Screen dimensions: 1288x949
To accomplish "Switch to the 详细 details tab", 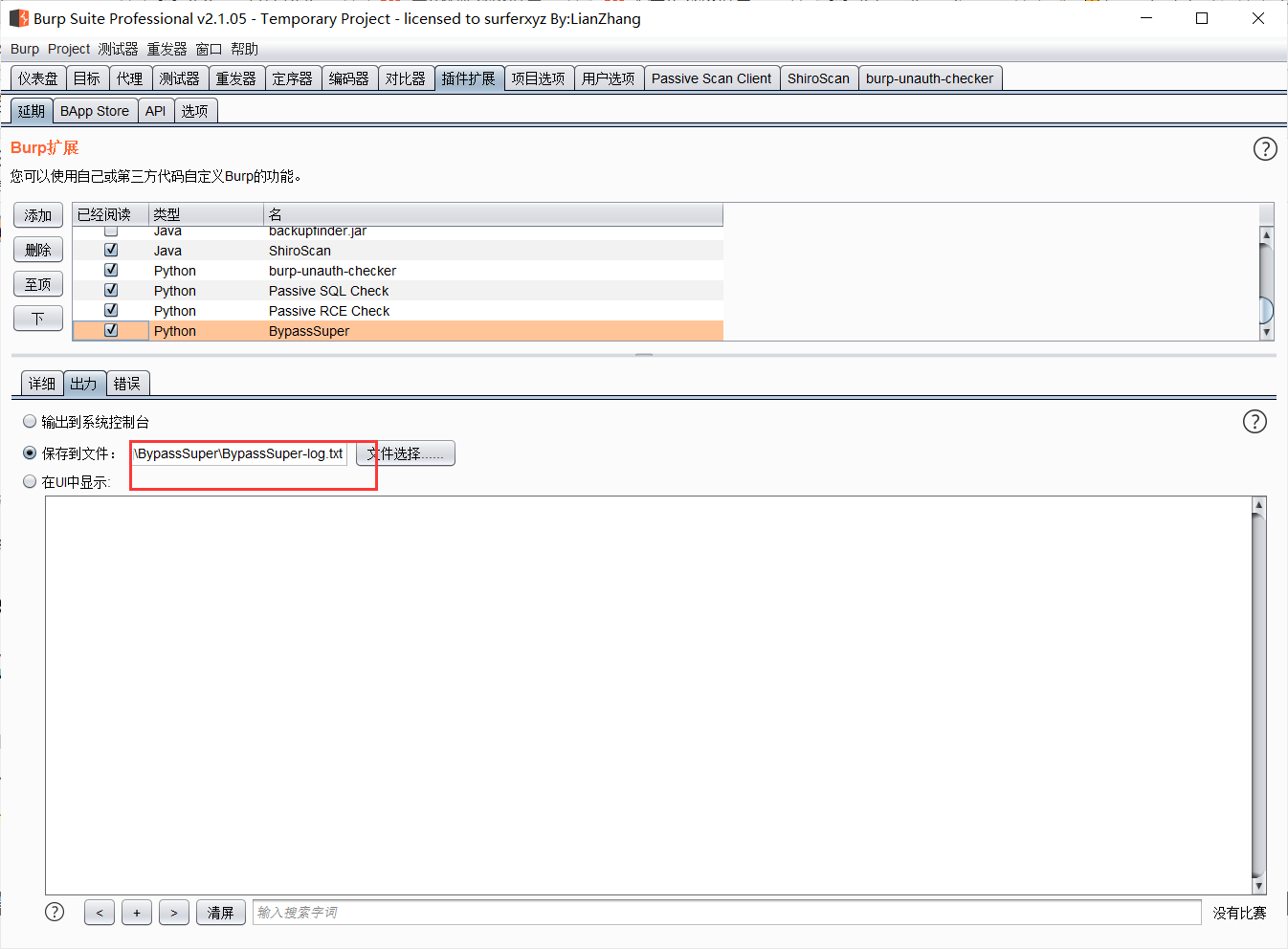I will pyautogui.click(x=42, y=384).
